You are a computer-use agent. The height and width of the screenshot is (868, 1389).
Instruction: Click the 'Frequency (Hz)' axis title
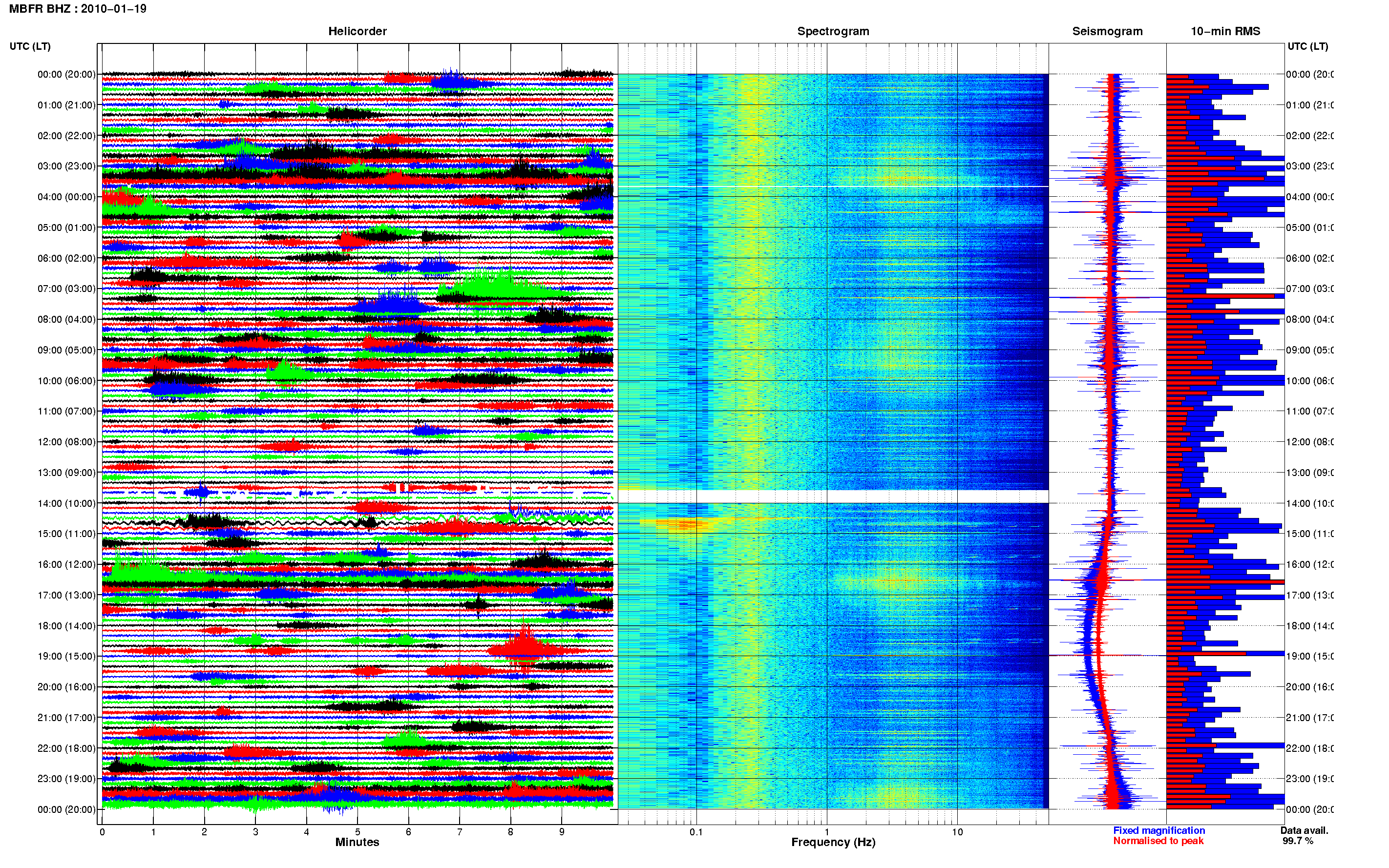click(x=833, y=842)
